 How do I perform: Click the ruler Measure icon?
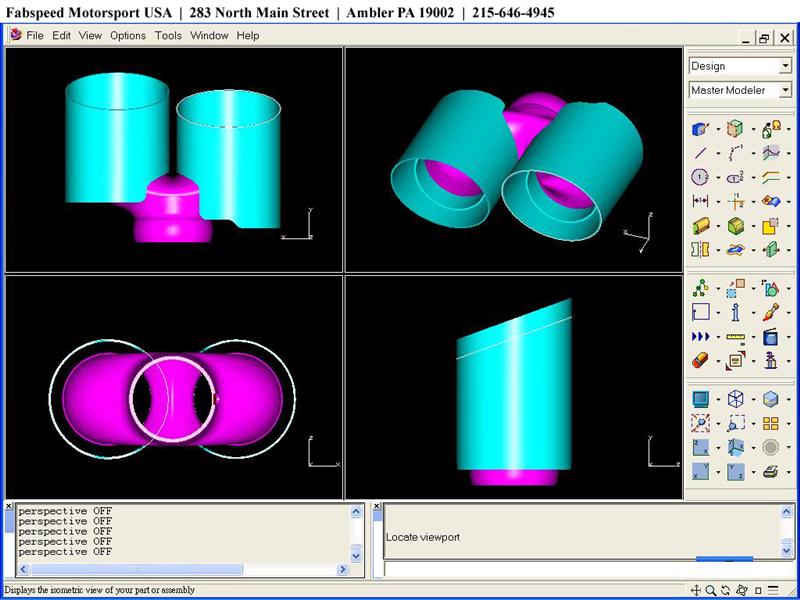[736, 337]
